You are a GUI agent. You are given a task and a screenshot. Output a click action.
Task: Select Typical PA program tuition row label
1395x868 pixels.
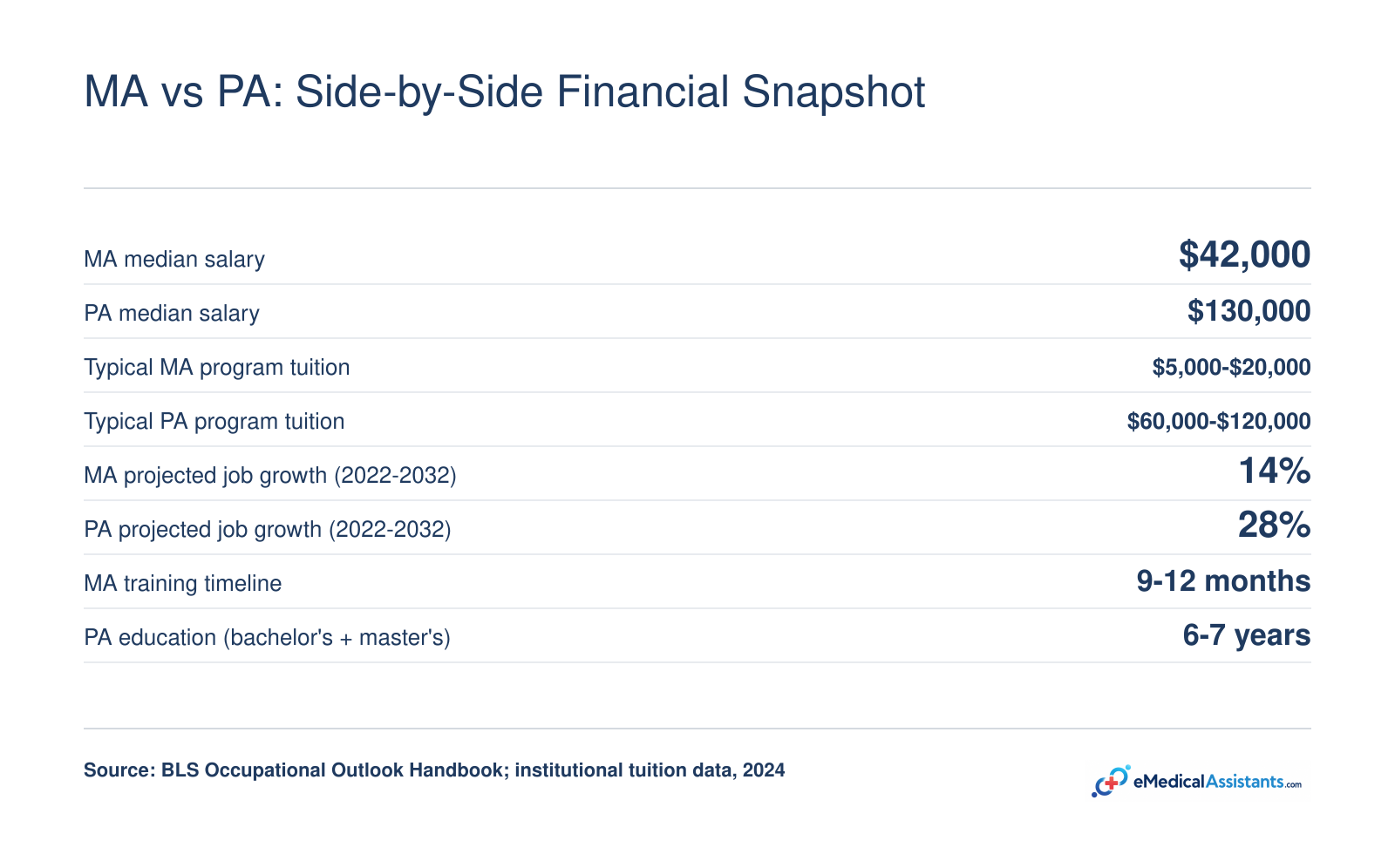[214, 421]
